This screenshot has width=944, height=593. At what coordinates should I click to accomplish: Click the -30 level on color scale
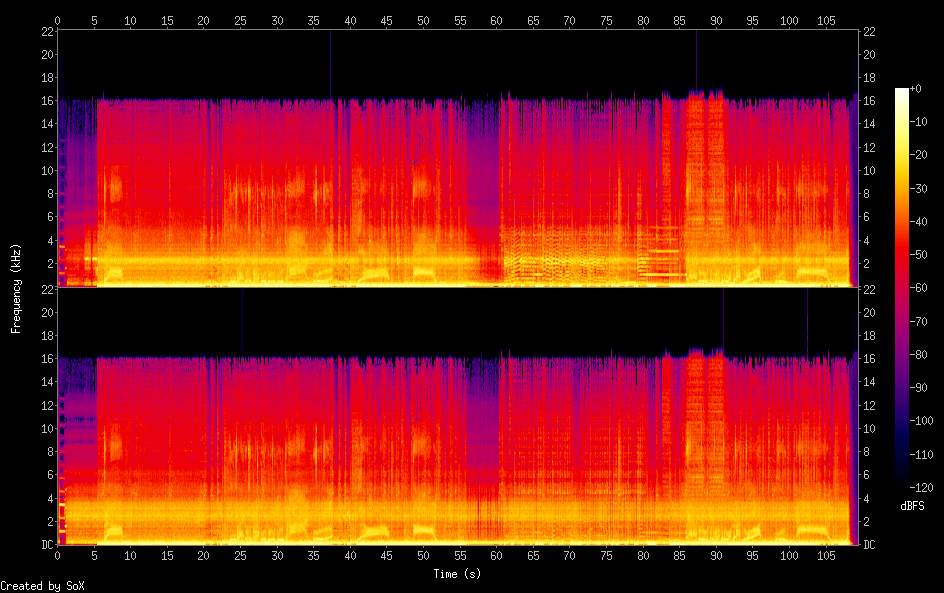pos(919,188)
